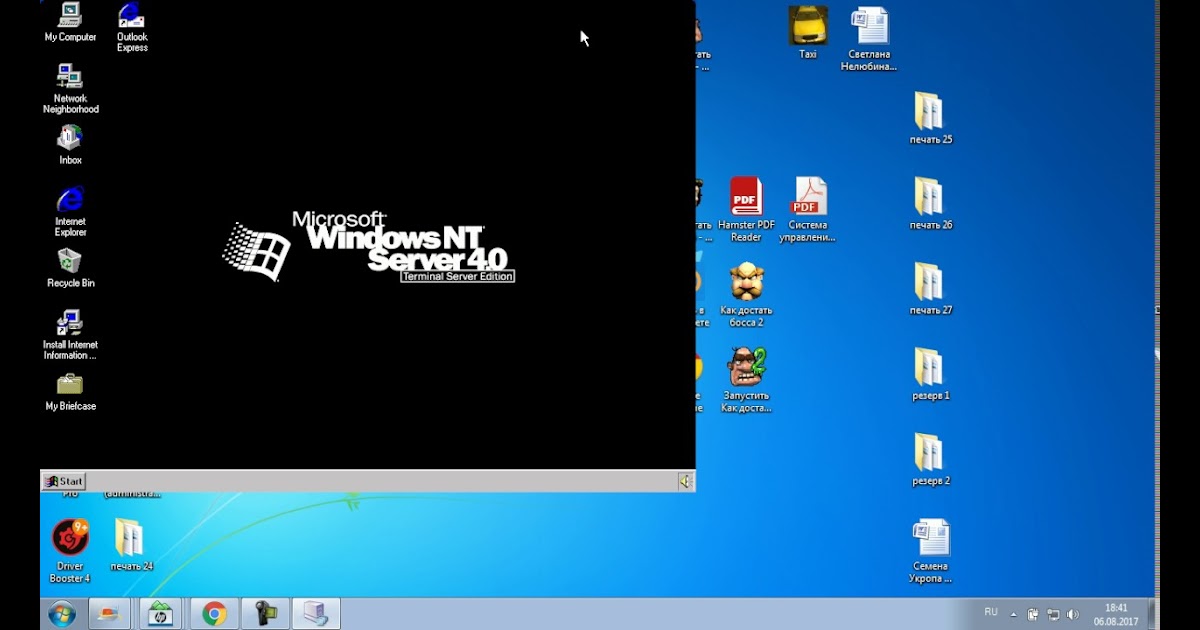Open My Computer on NT desktop
The image size is (1200, 630).
coord(70,22)
